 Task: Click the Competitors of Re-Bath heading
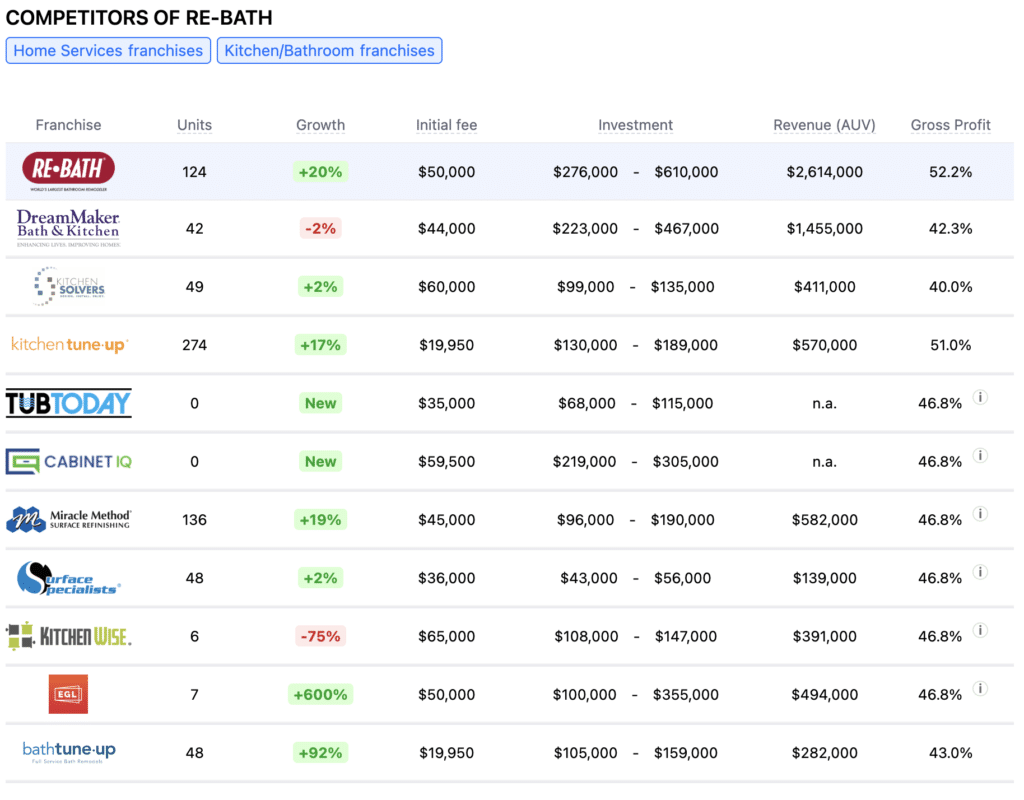[x=139, y=18]
